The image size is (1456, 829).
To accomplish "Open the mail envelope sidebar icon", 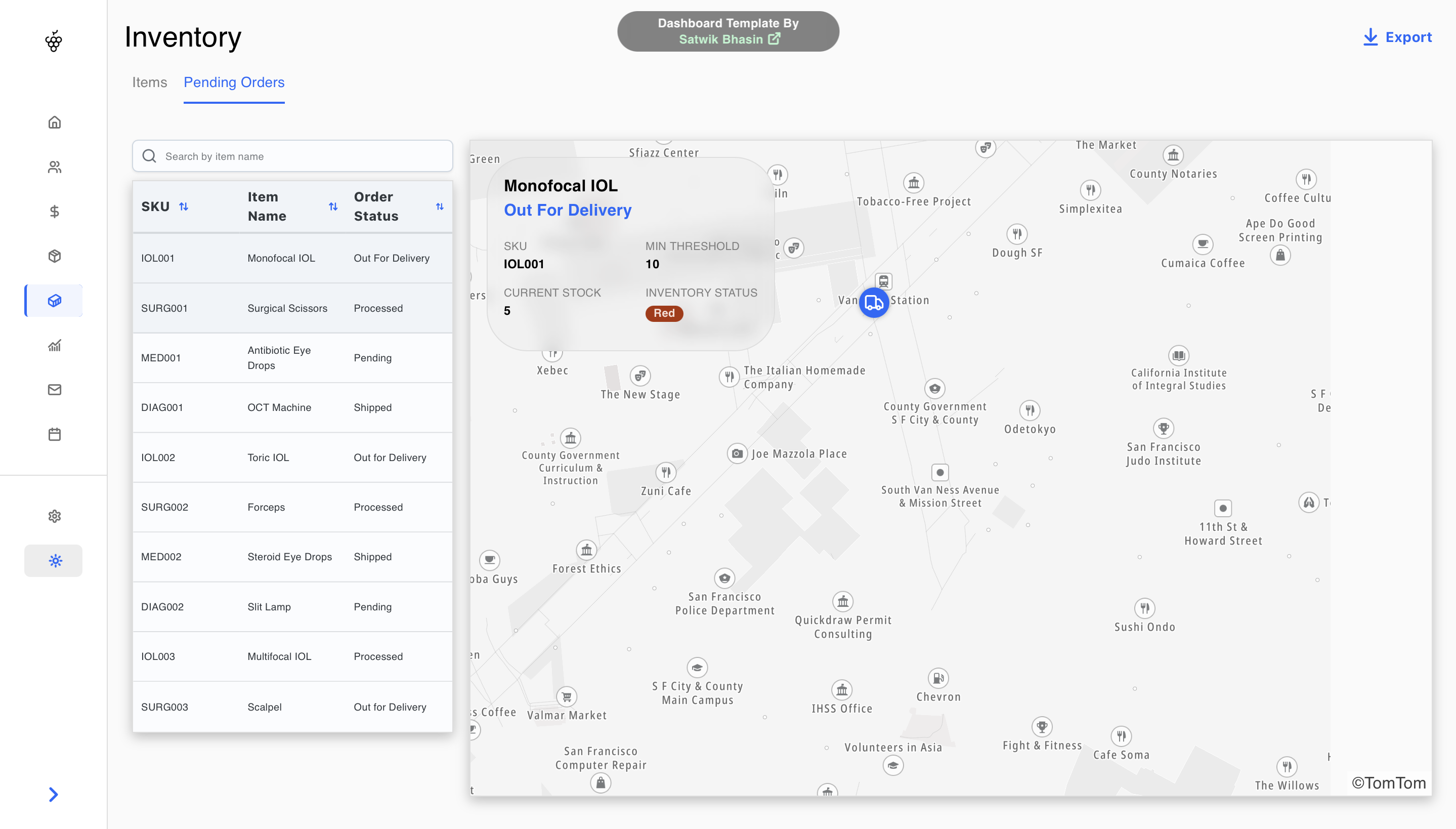I will tap(54, 390).
